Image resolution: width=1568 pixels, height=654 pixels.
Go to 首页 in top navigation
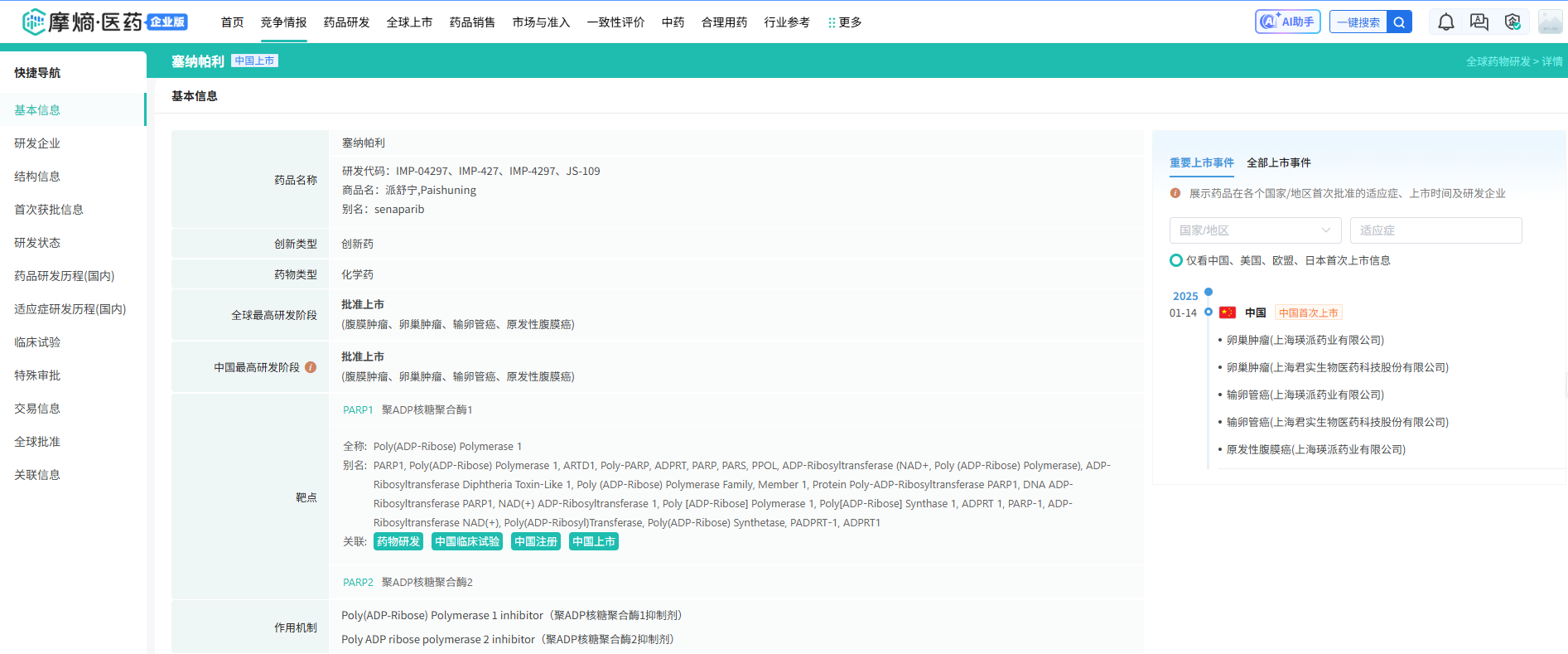coord(233,22)
